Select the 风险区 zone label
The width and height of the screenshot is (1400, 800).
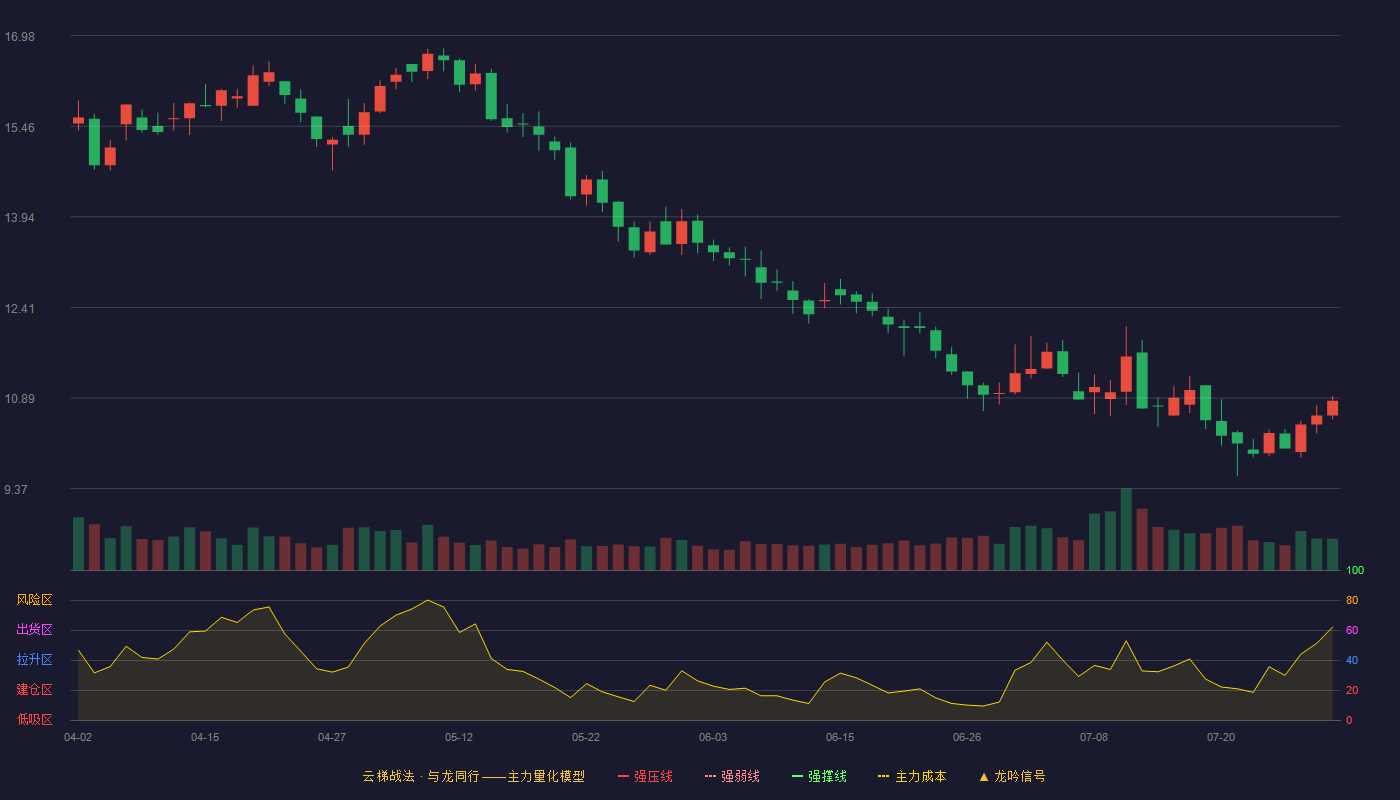[x=34, y=600]
